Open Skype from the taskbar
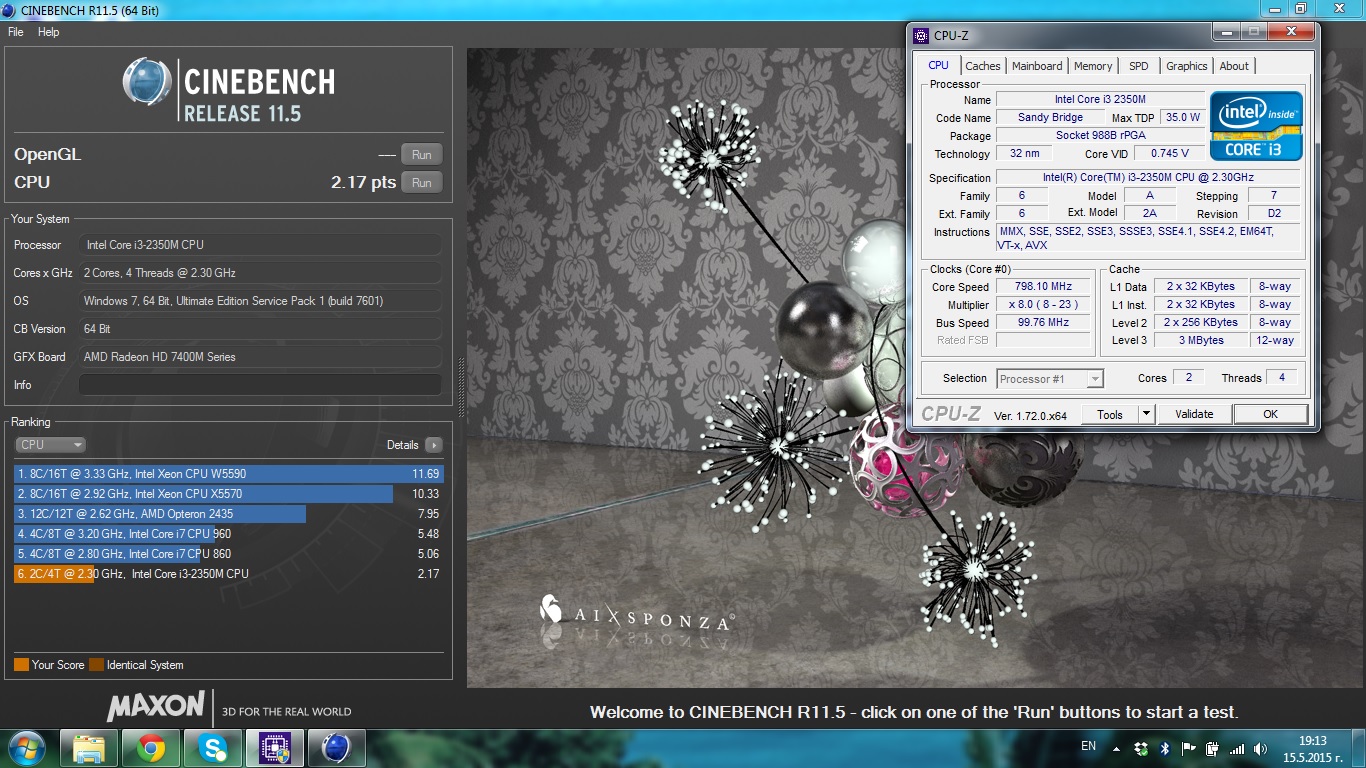 pyautogui.click(x=213, y=748)
